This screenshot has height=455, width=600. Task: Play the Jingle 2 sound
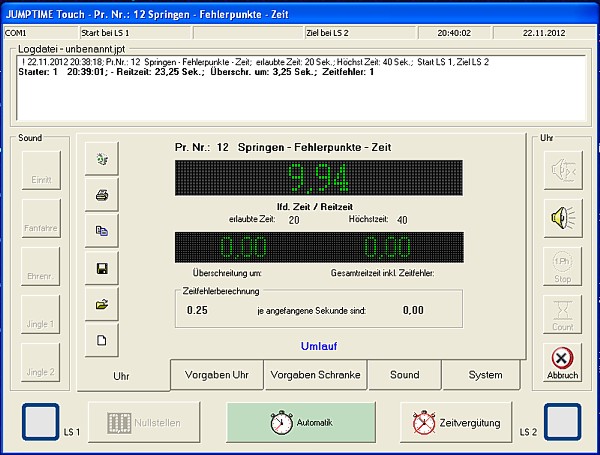pos(41,362)
